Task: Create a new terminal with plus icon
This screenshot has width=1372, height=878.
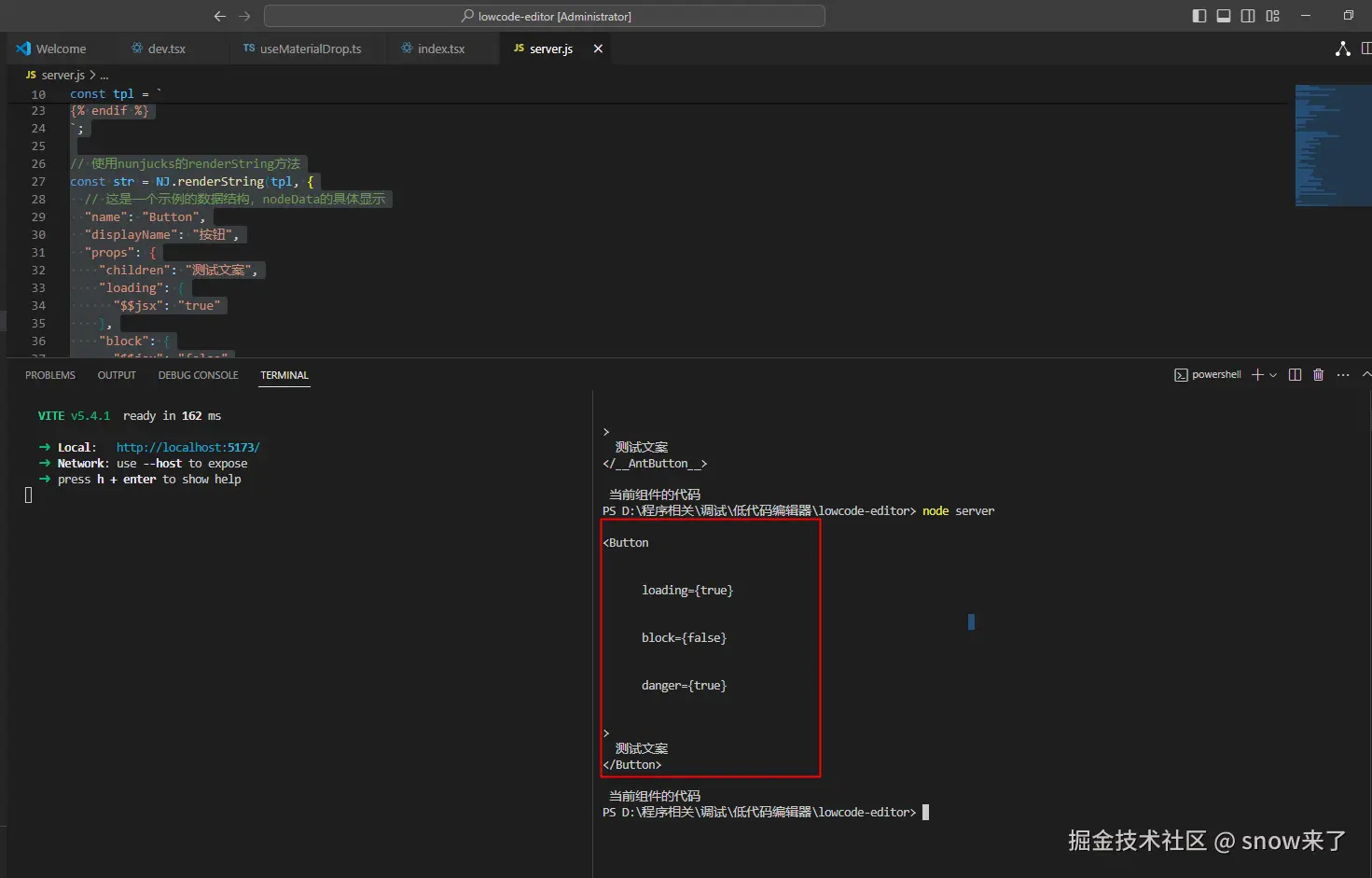Action: tap(1257, 375)
